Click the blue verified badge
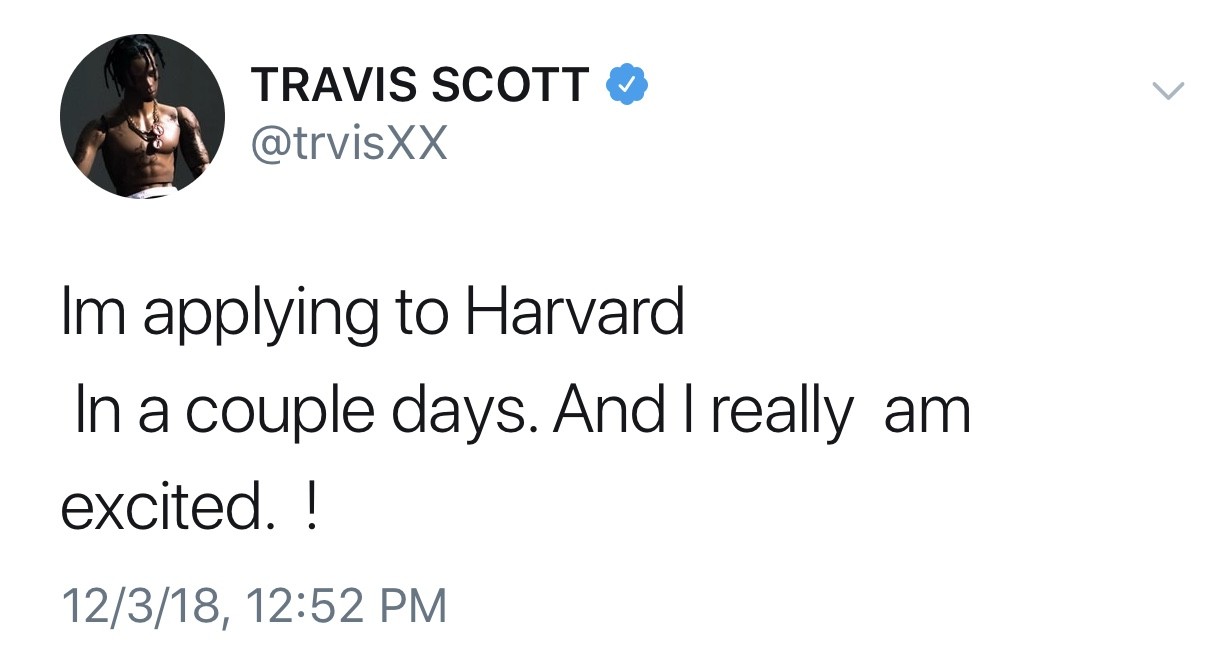 coord(627,86)
